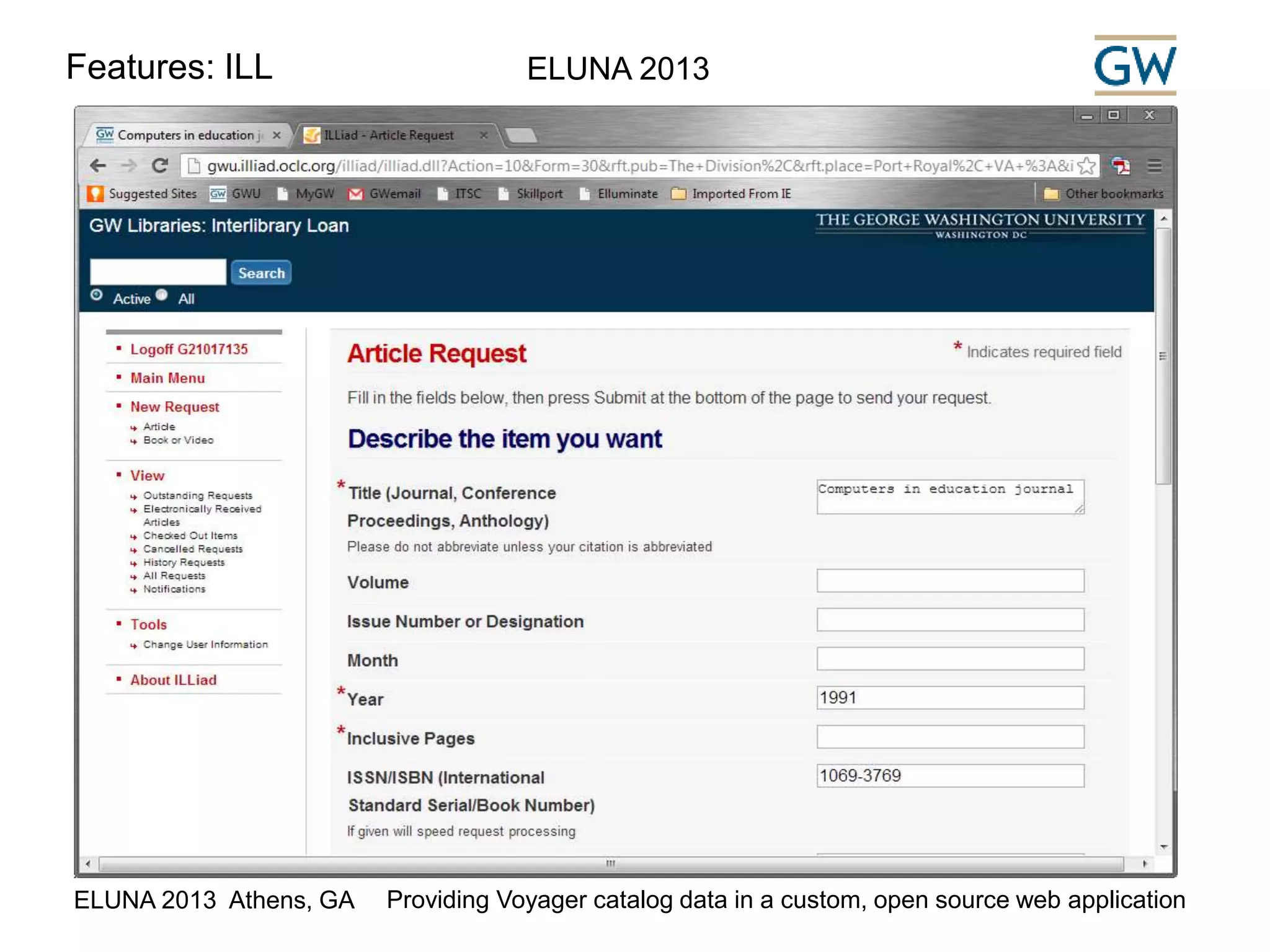
Task: Open the Main Menu link
Action: 167,378
